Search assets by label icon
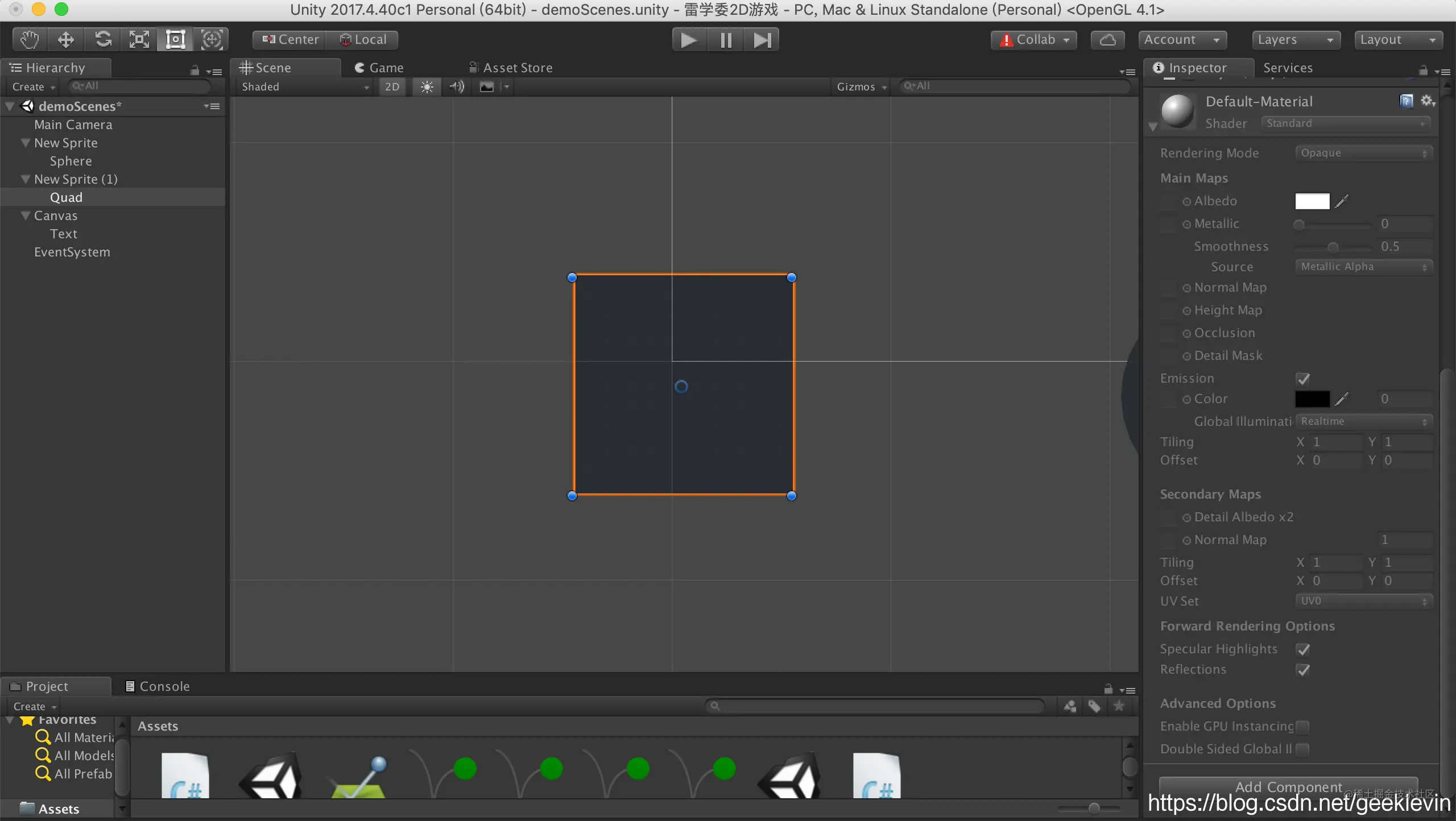This screenshot has width=1456, height=821. 1094,706
